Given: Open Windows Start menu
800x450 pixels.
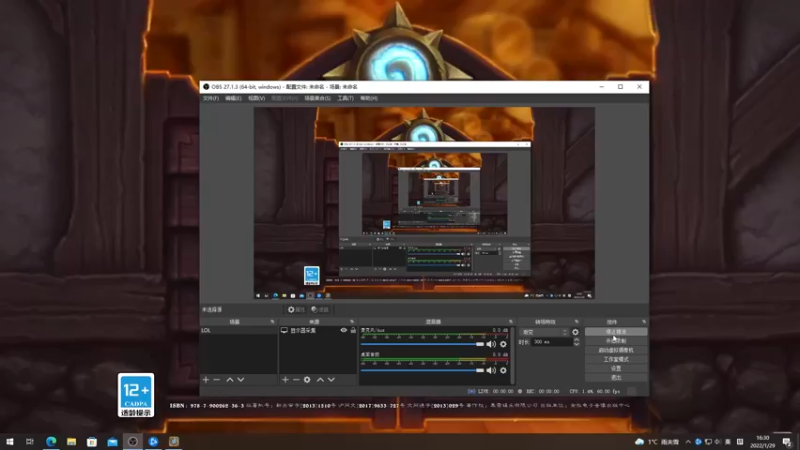Looking at the screenshot, I should [10, 441].
